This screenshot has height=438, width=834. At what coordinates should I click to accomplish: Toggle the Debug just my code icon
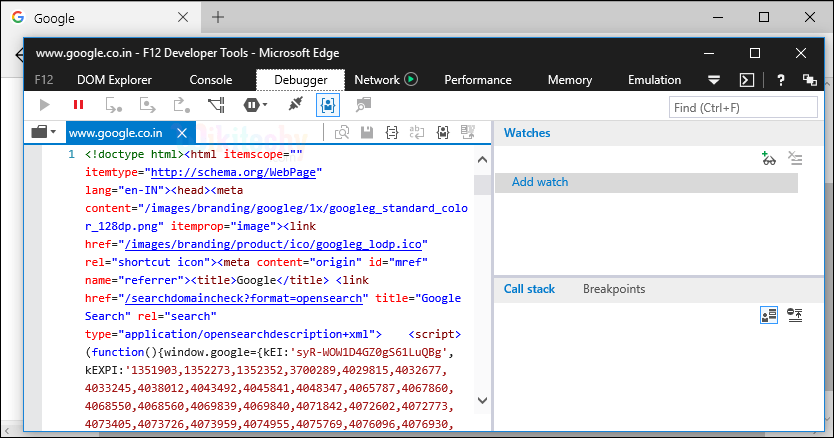coord(328,105)
